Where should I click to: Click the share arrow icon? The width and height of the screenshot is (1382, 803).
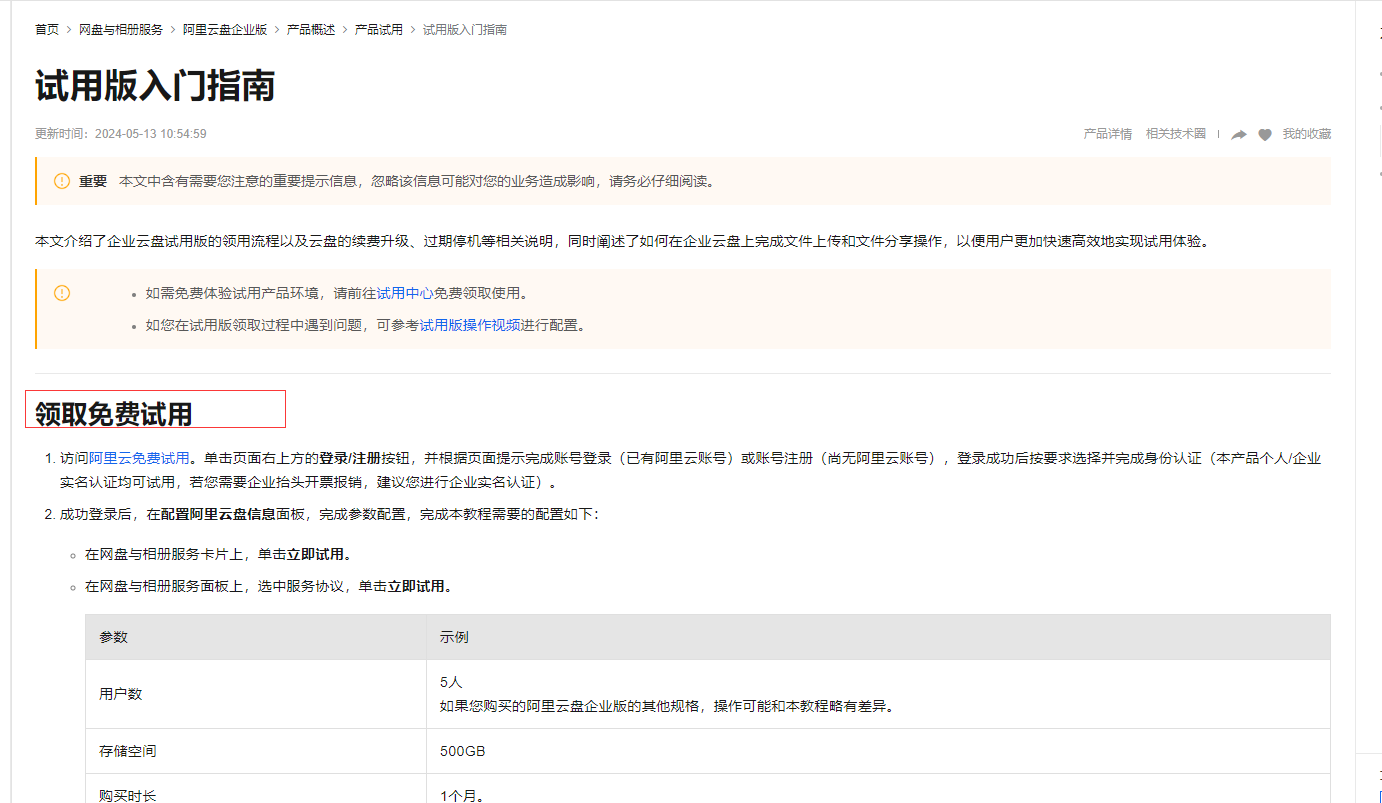pyautogui.click(x=1239, y=134)
